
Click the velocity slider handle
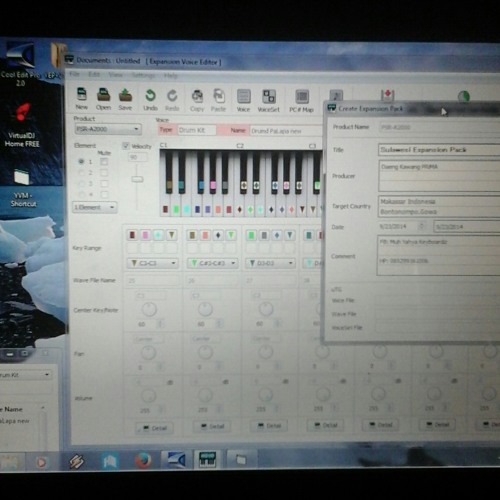tap(137, 180)
